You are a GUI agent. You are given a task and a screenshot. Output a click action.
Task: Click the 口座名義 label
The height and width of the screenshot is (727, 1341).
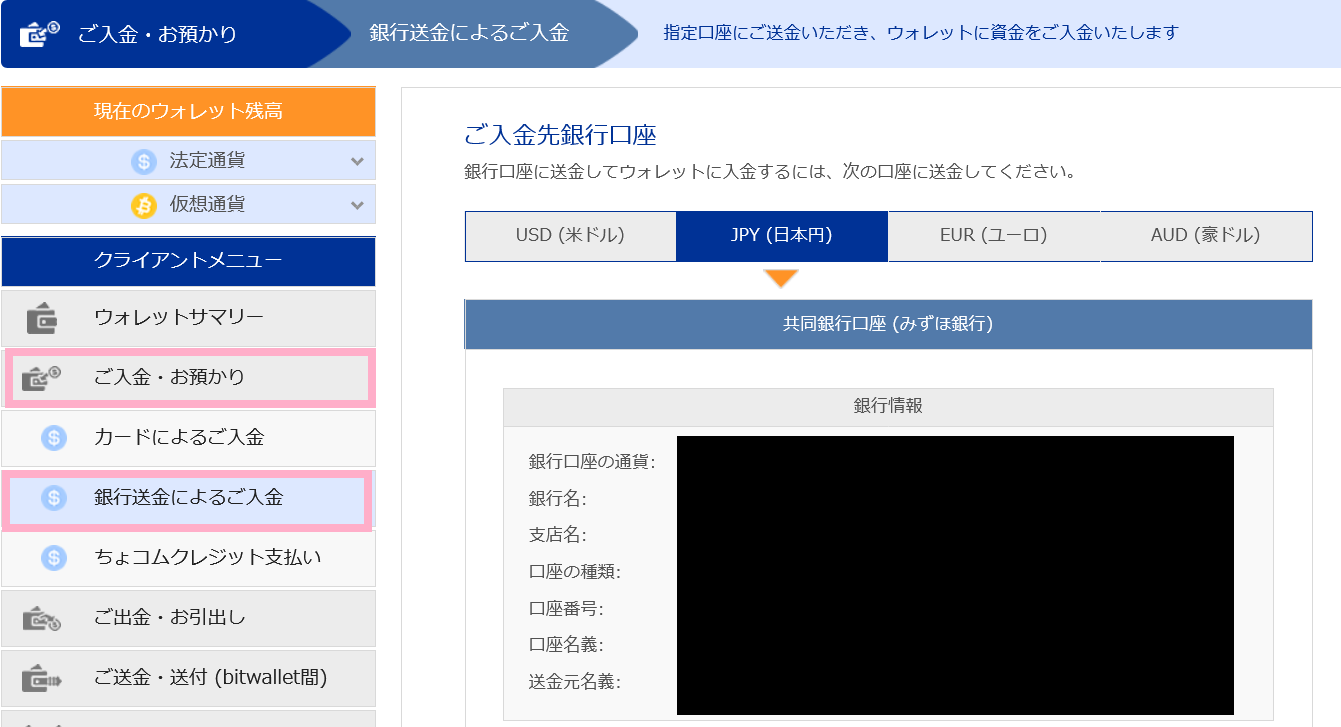coord(565,645)
